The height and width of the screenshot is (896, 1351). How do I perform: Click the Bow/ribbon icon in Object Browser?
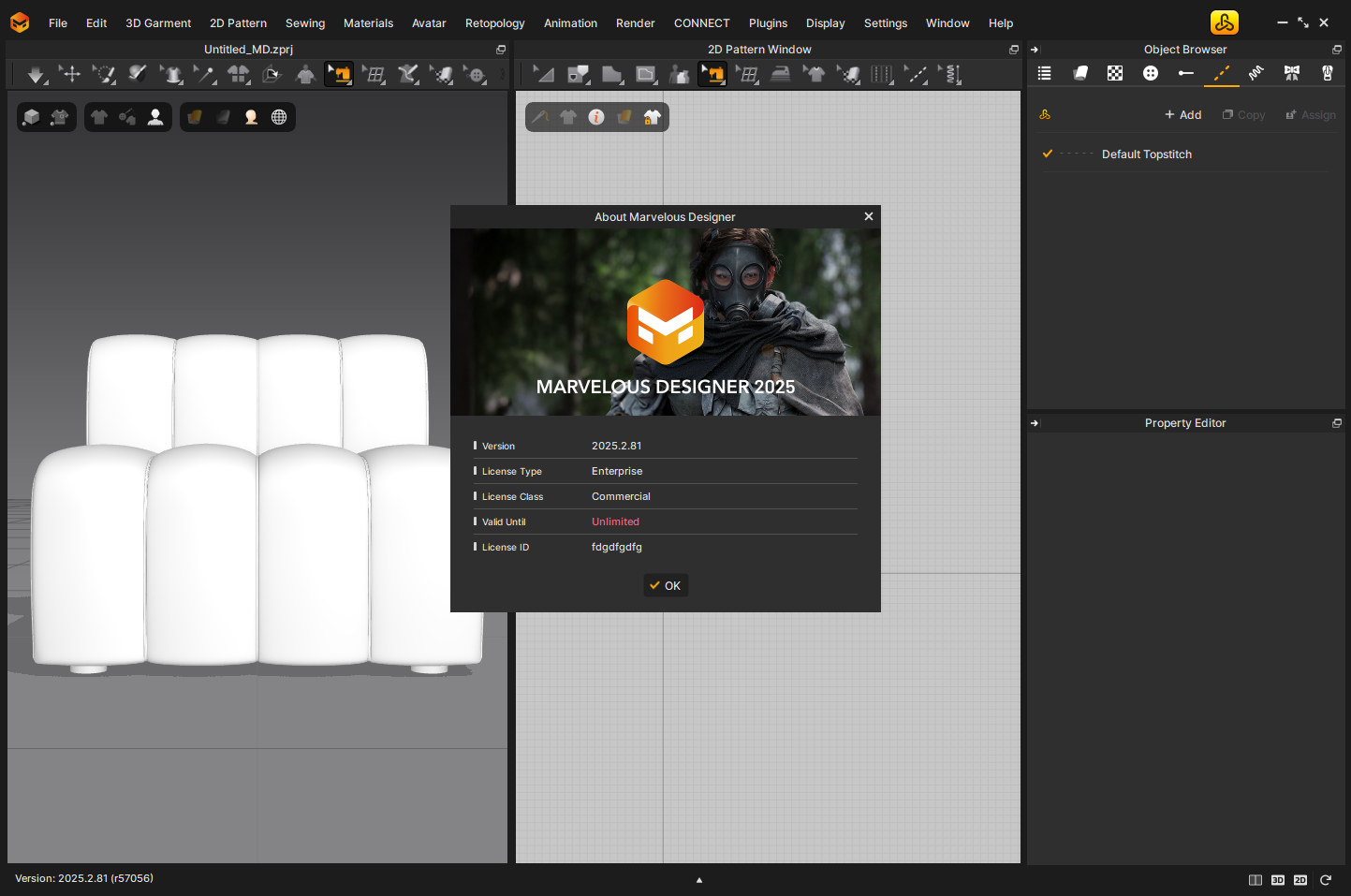pyautogui.click(x=1291, y=73)
